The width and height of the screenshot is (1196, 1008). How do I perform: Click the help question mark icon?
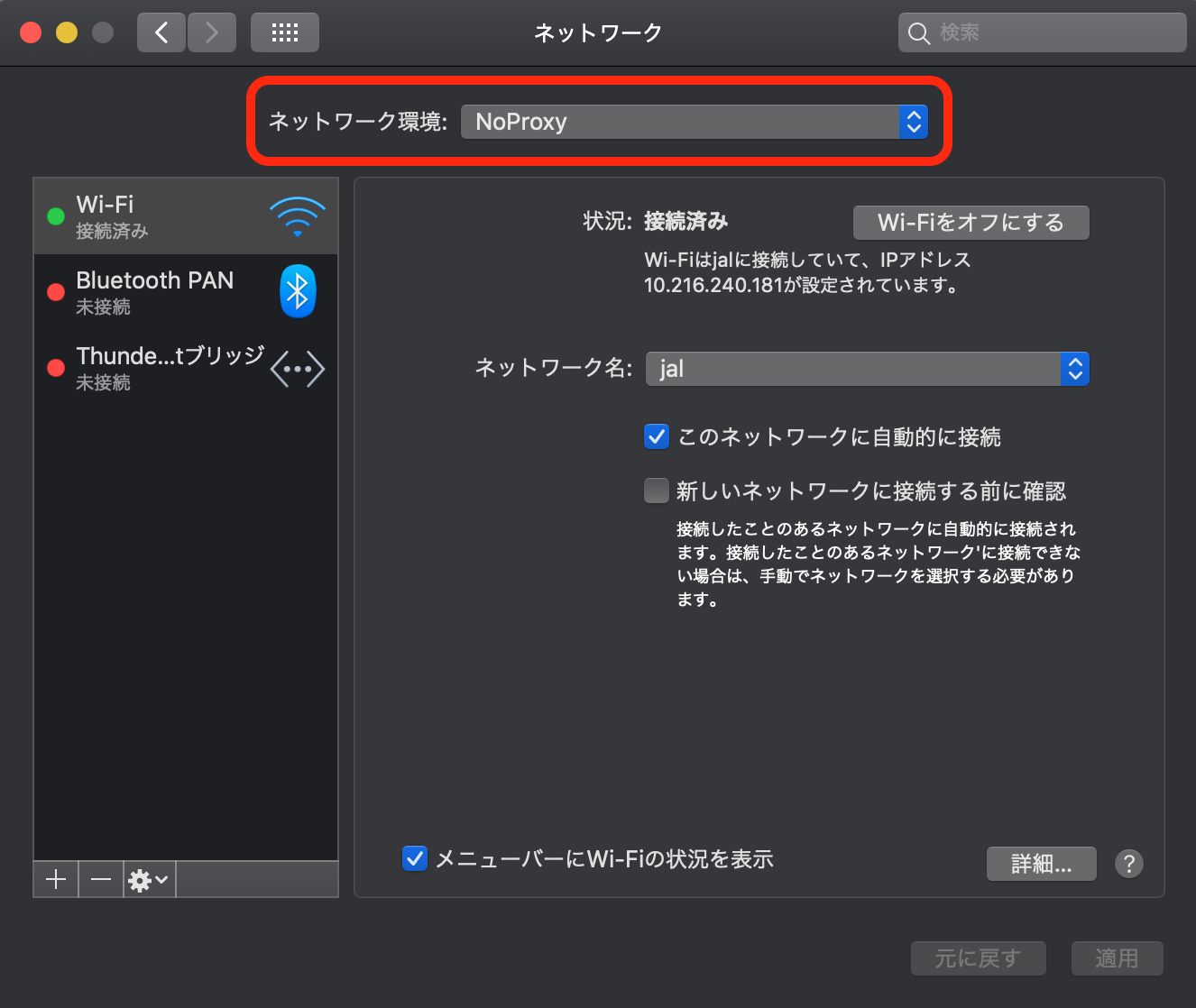click(x=1128, y=864)
